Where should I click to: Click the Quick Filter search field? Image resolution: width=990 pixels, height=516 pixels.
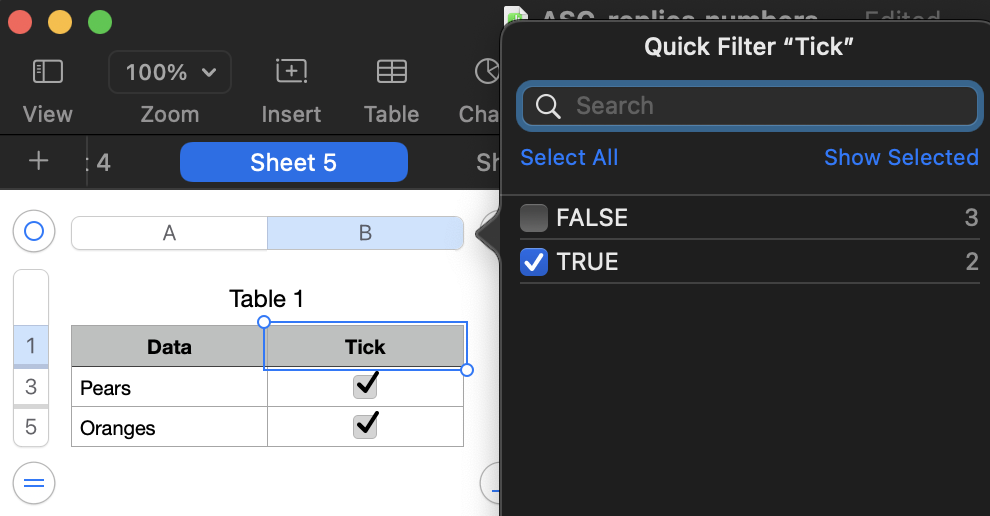(760, 106)
